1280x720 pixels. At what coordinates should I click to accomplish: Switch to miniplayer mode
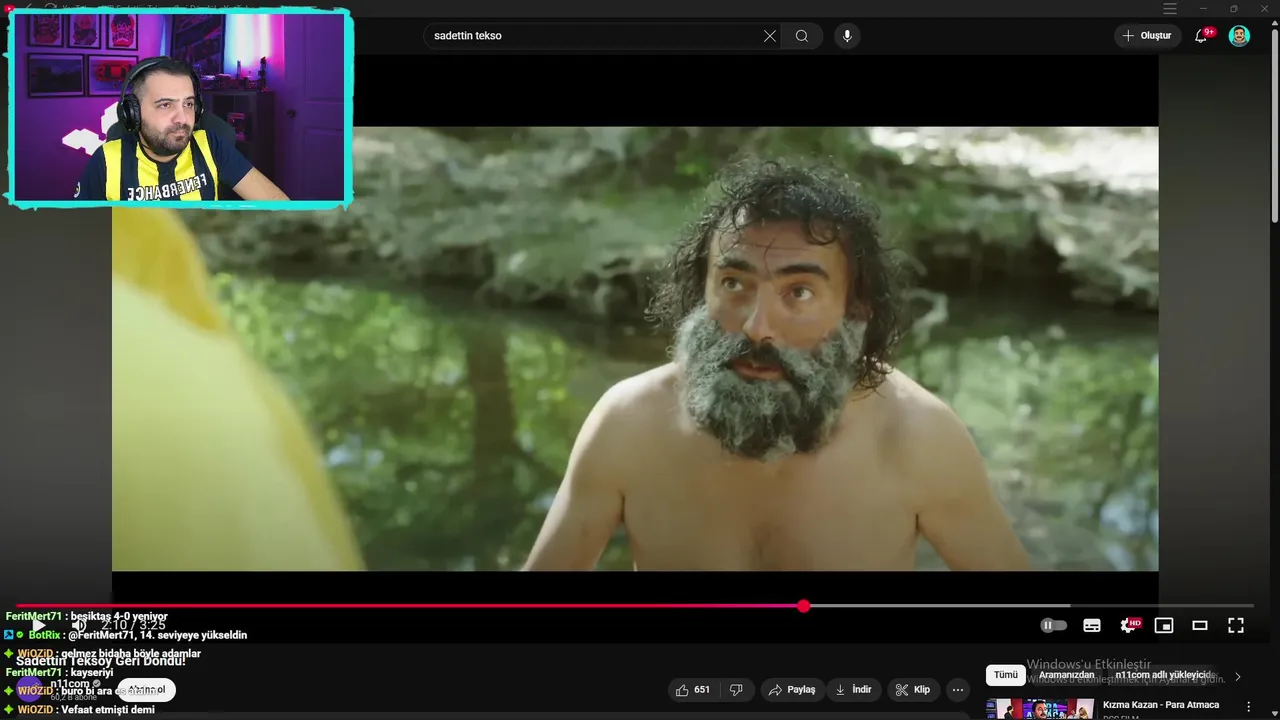point(1164,625)
